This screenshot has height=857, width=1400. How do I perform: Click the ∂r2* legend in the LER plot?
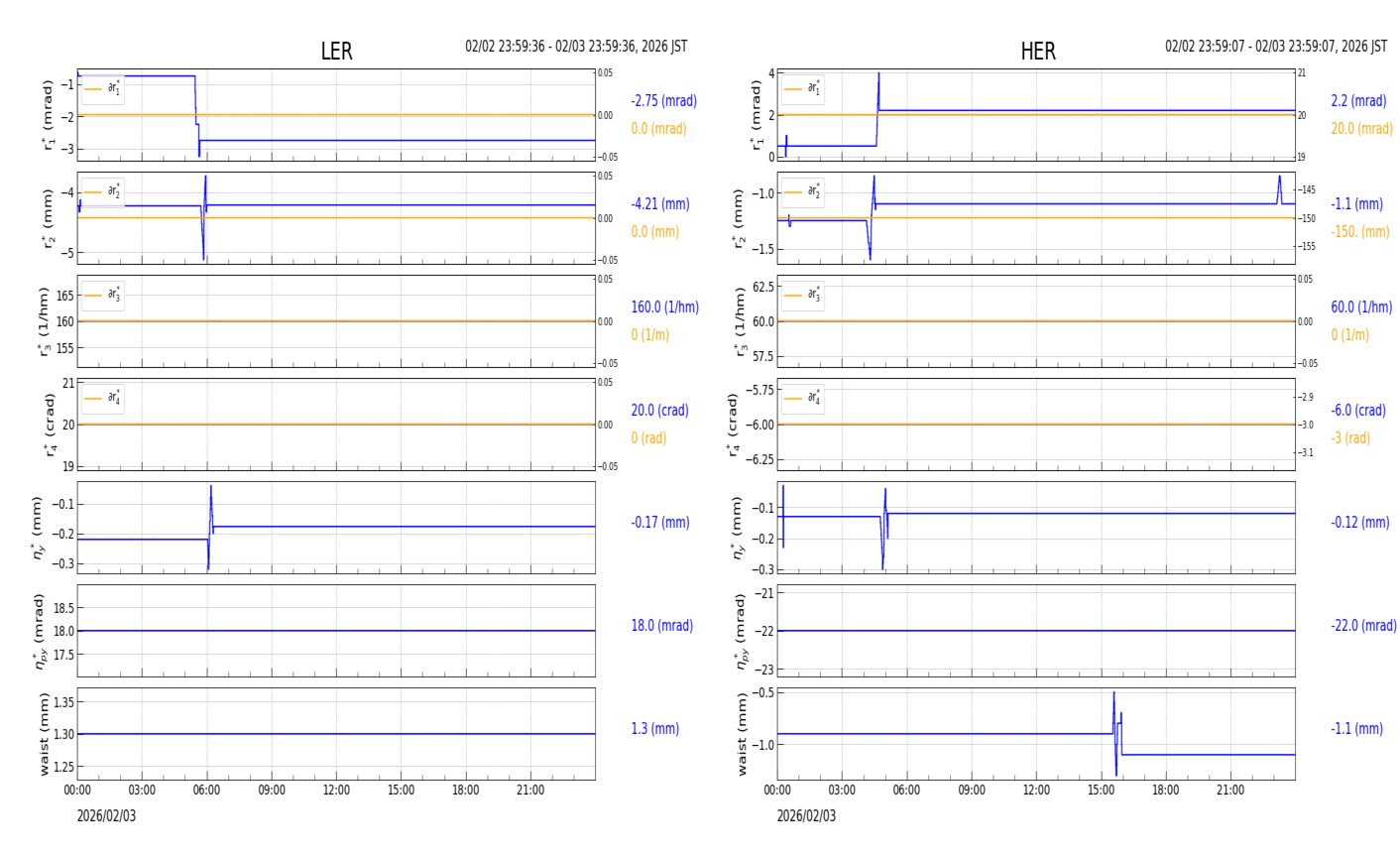pos(103,191)
